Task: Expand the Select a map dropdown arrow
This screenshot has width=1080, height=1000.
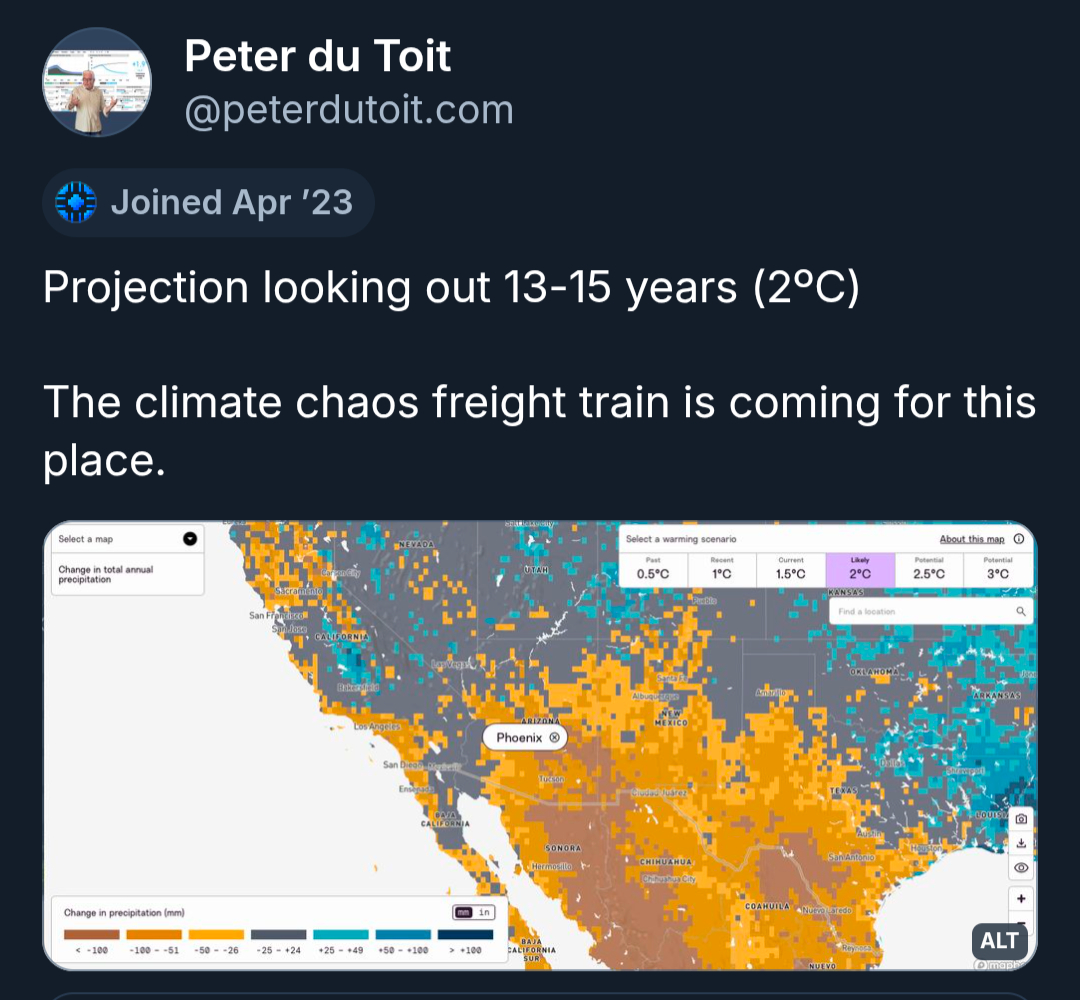Action: [190, 539]
